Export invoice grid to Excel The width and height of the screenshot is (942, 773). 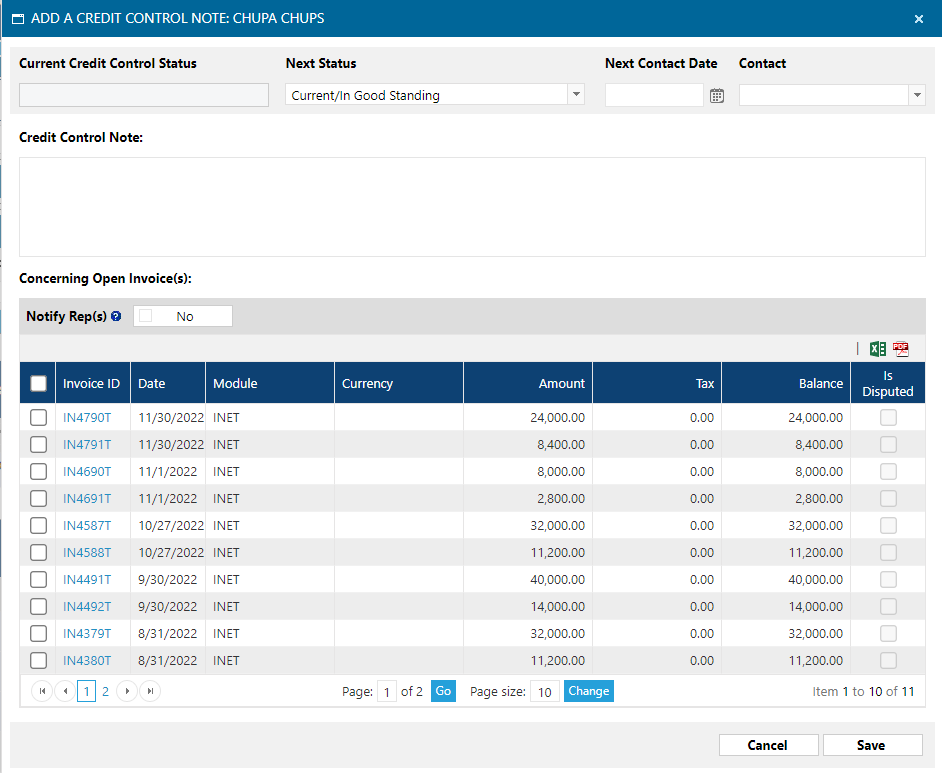[877, 349]
